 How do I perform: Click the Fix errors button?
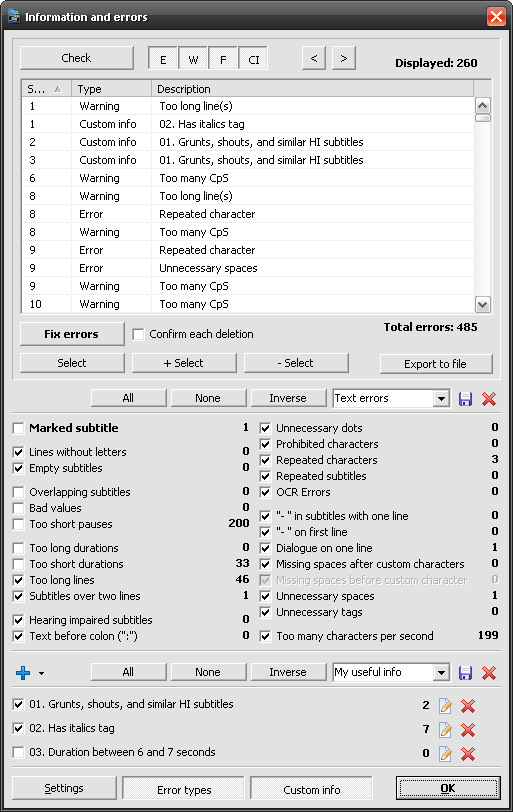point(72,334)
